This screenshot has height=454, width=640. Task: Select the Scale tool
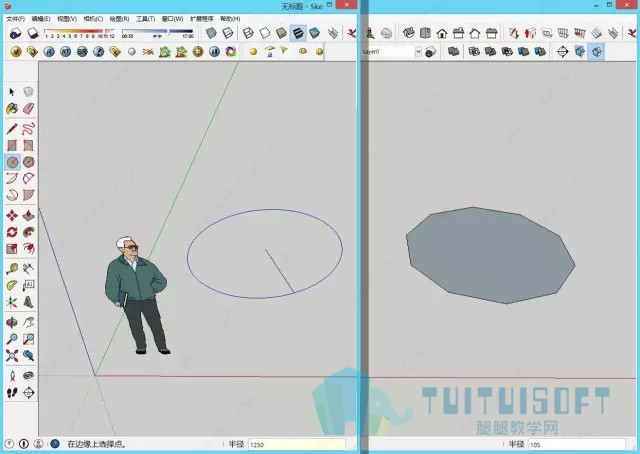(x=12, y=248)
